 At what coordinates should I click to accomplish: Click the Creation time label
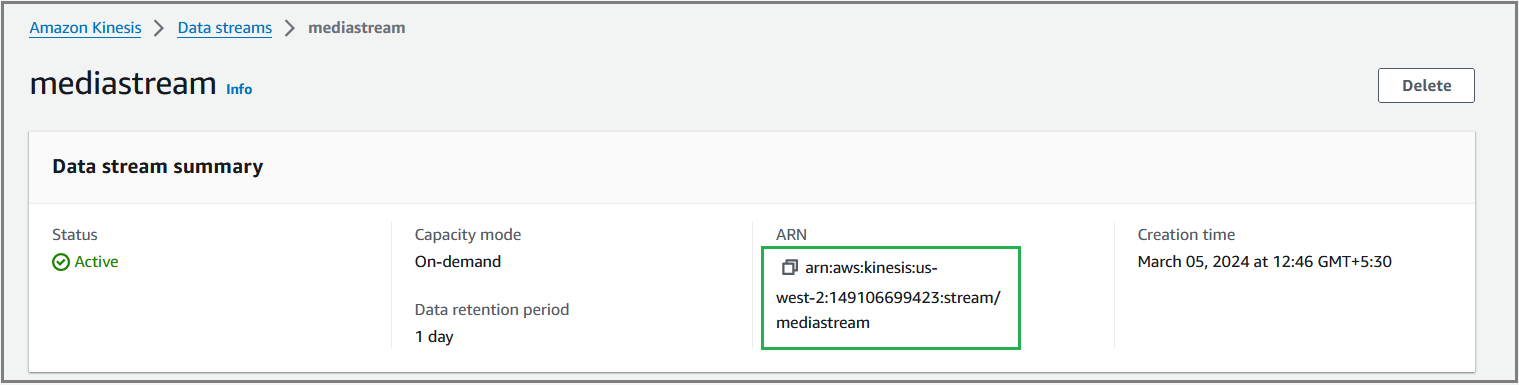coord(1186,235)
